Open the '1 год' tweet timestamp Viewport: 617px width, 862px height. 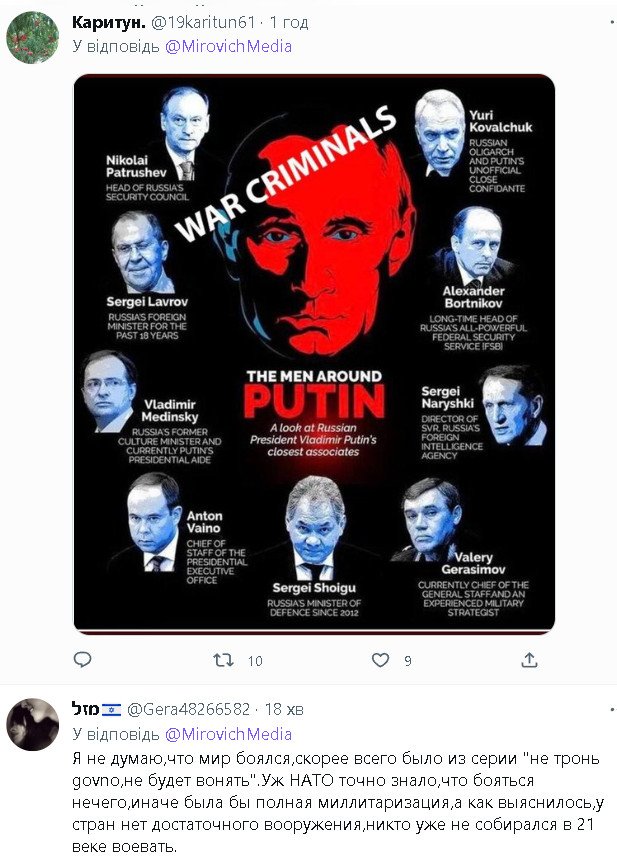(289, 22)
